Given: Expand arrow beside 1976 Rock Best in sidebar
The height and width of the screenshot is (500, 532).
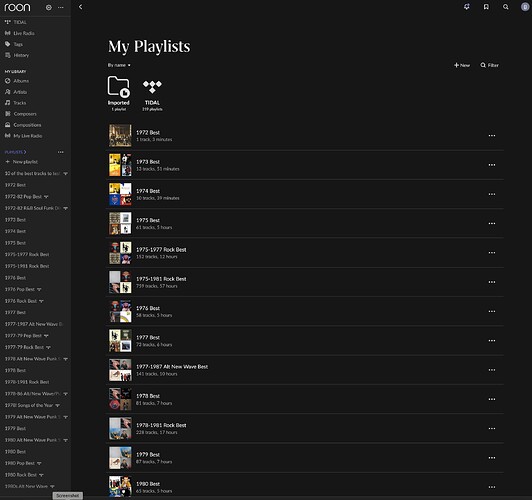Looking at the screenshot, I should (41, 301).
